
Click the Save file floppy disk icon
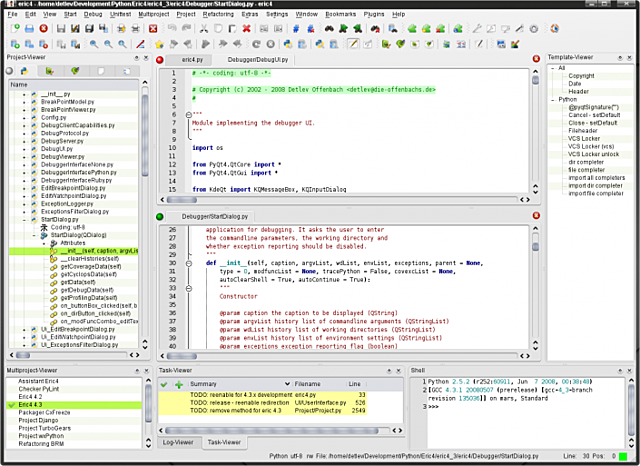point(61,29)
